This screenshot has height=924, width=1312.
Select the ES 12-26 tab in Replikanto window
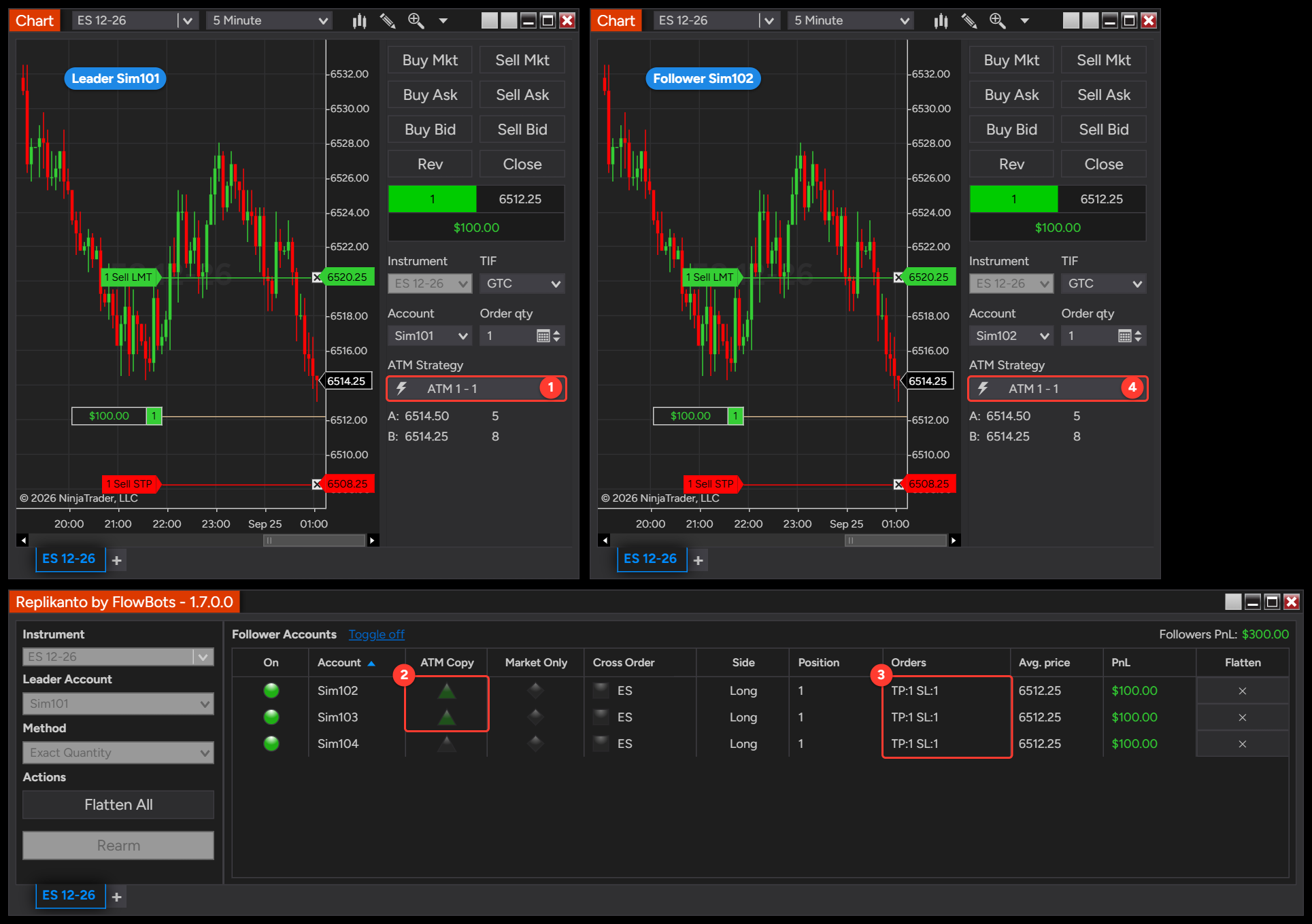pos(69,895)
